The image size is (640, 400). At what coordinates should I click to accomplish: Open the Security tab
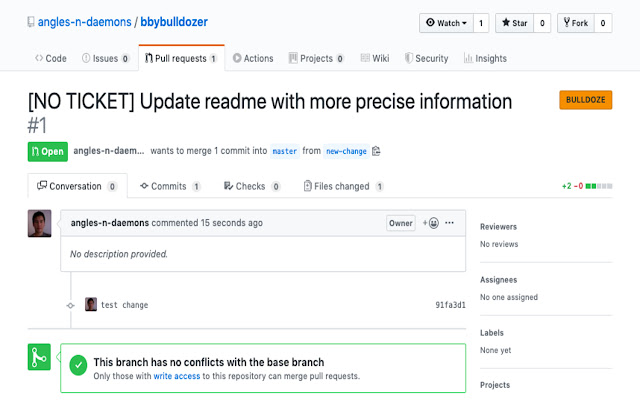coord(427,58)
